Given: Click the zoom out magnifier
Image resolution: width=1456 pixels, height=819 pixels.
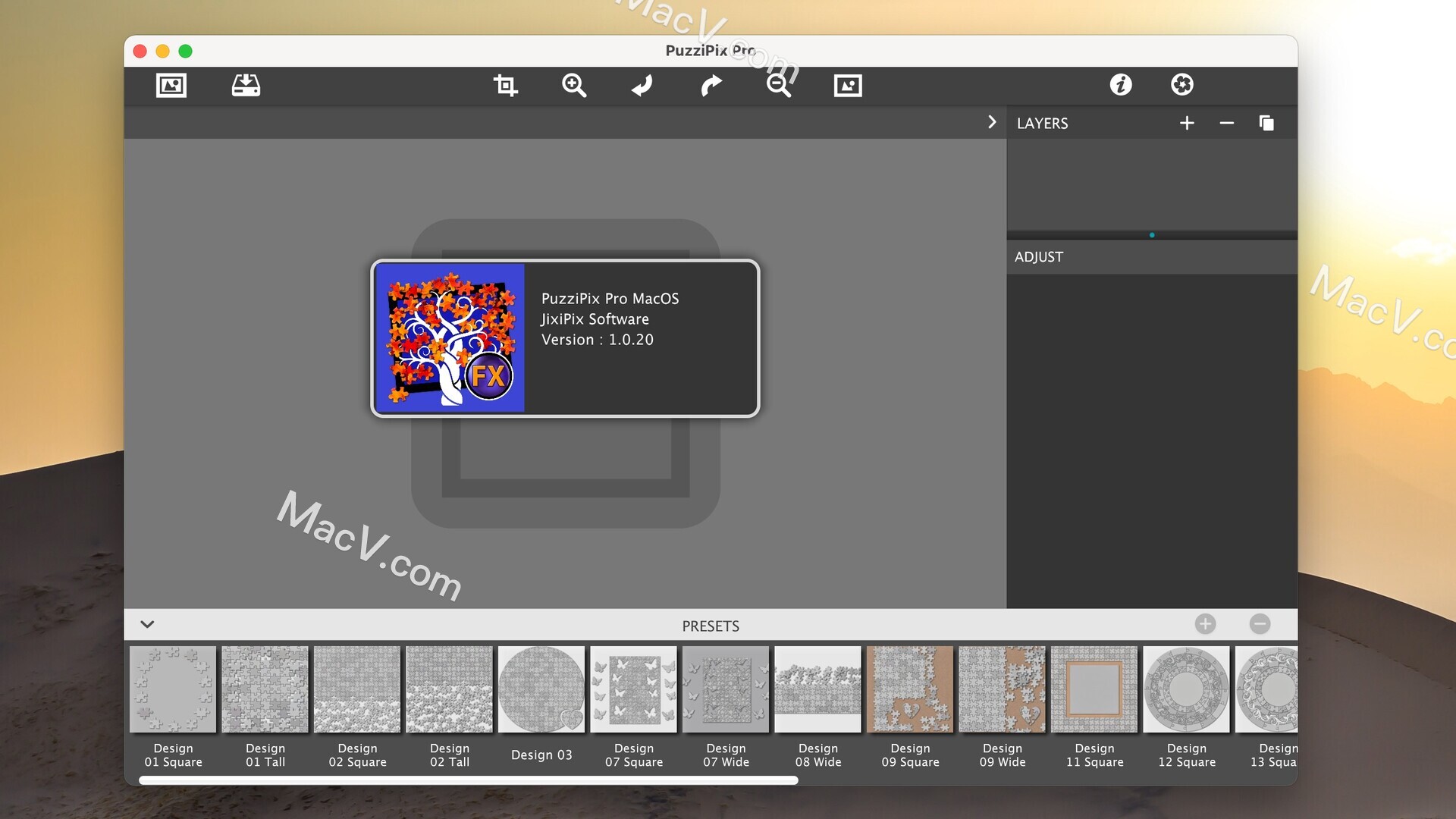Looking at the screenshot, I should click(x=779, y=85).
